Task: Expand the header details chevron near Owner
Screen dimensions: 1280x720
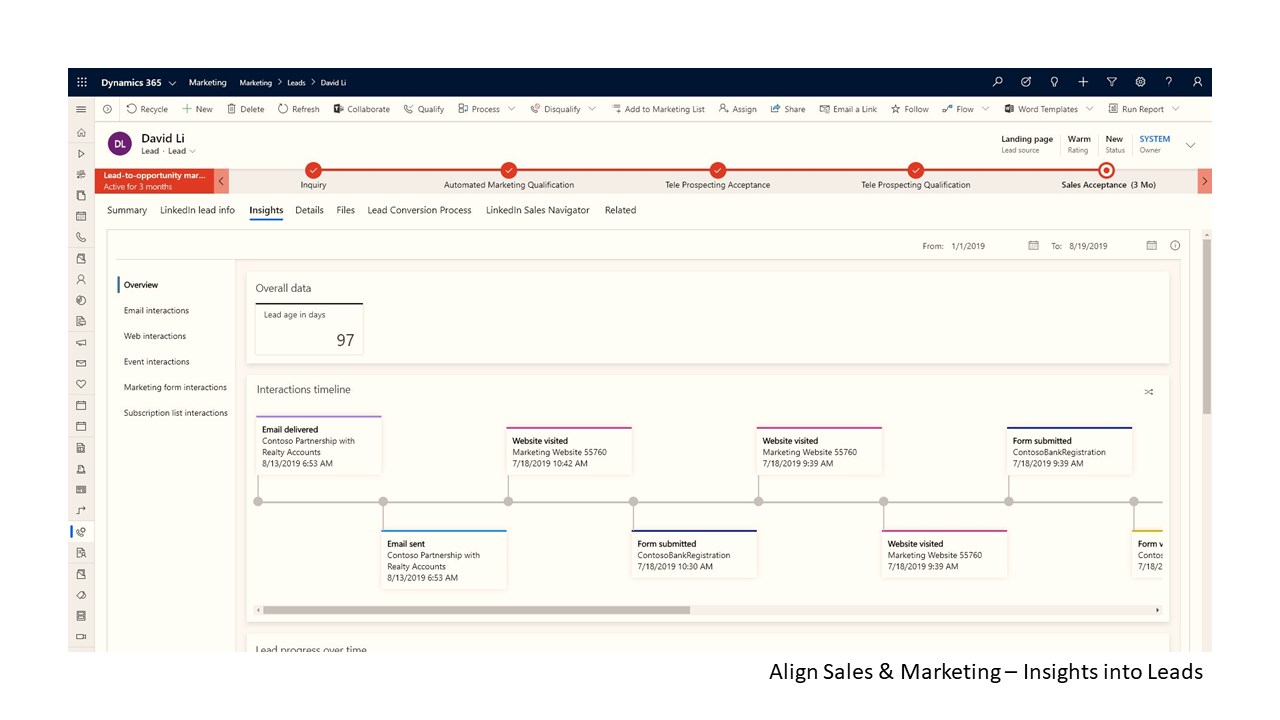Action: click(x=1190, y=145)
